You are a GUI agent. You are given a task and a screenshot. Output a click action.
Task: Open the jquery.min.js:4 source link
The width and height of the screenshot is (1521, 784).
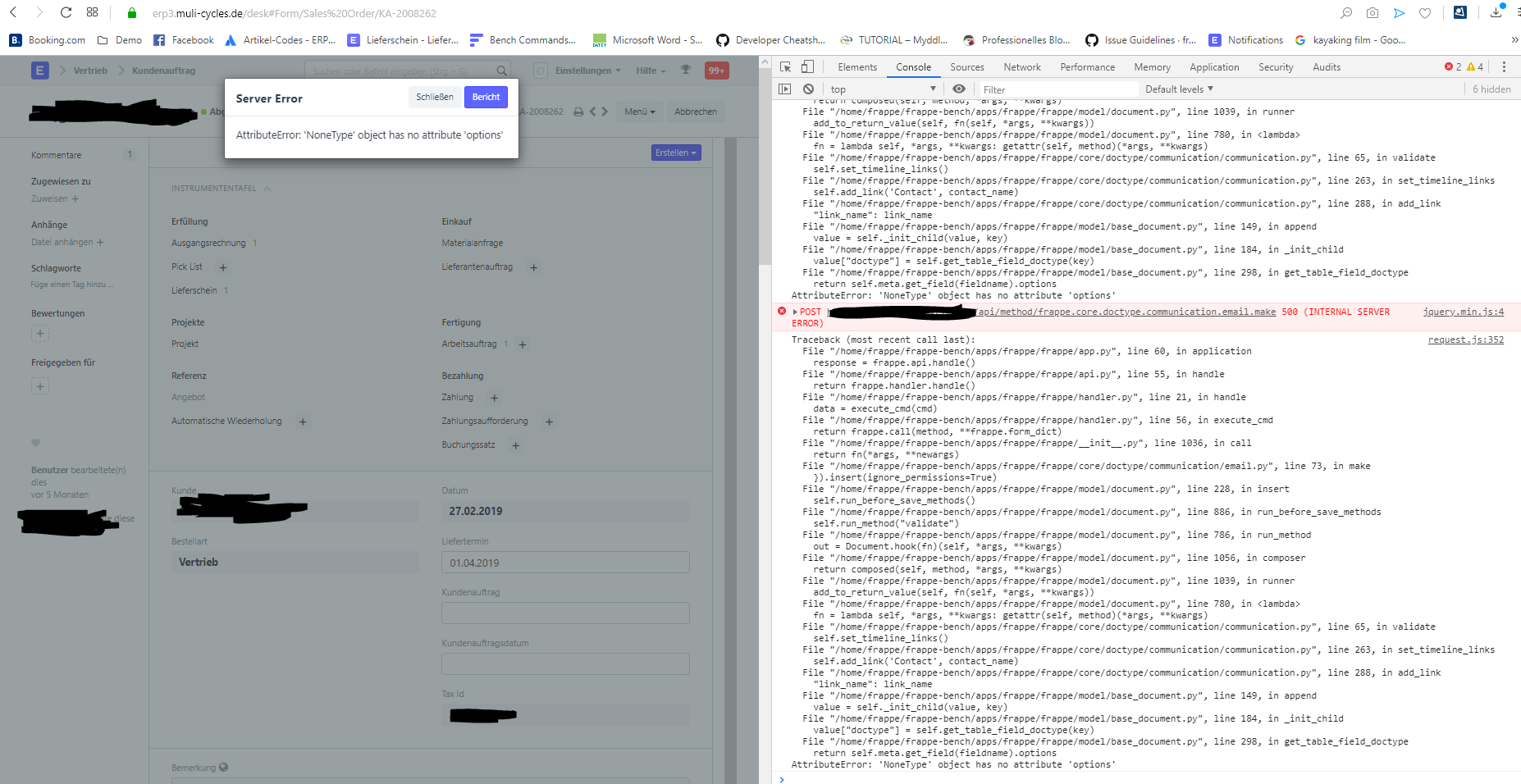[1465, 312]
